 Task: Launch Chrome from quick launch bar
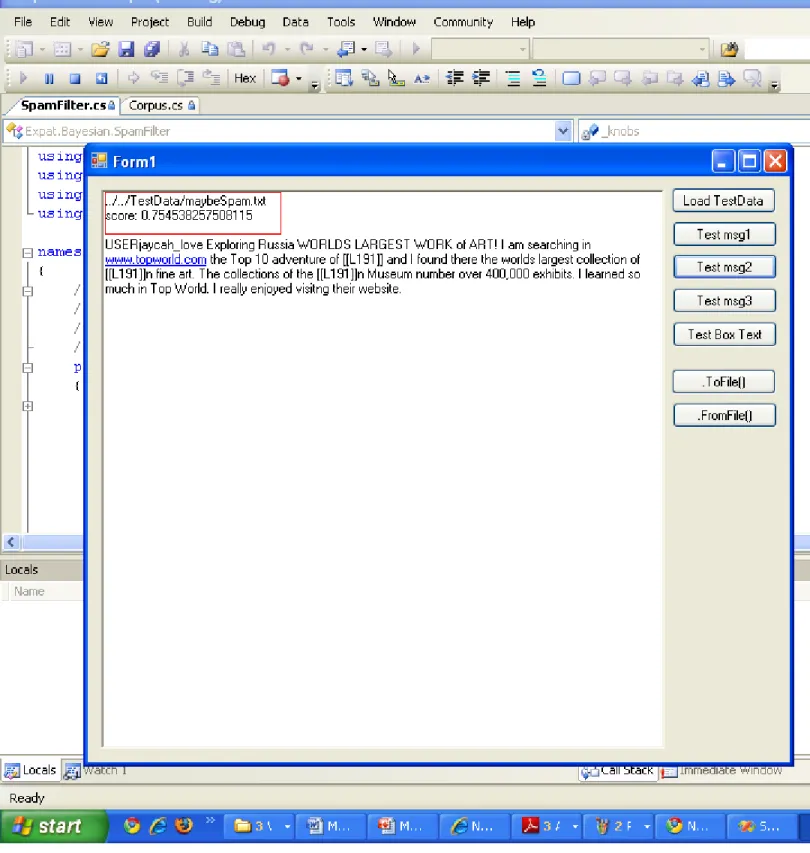pos(132,826)
